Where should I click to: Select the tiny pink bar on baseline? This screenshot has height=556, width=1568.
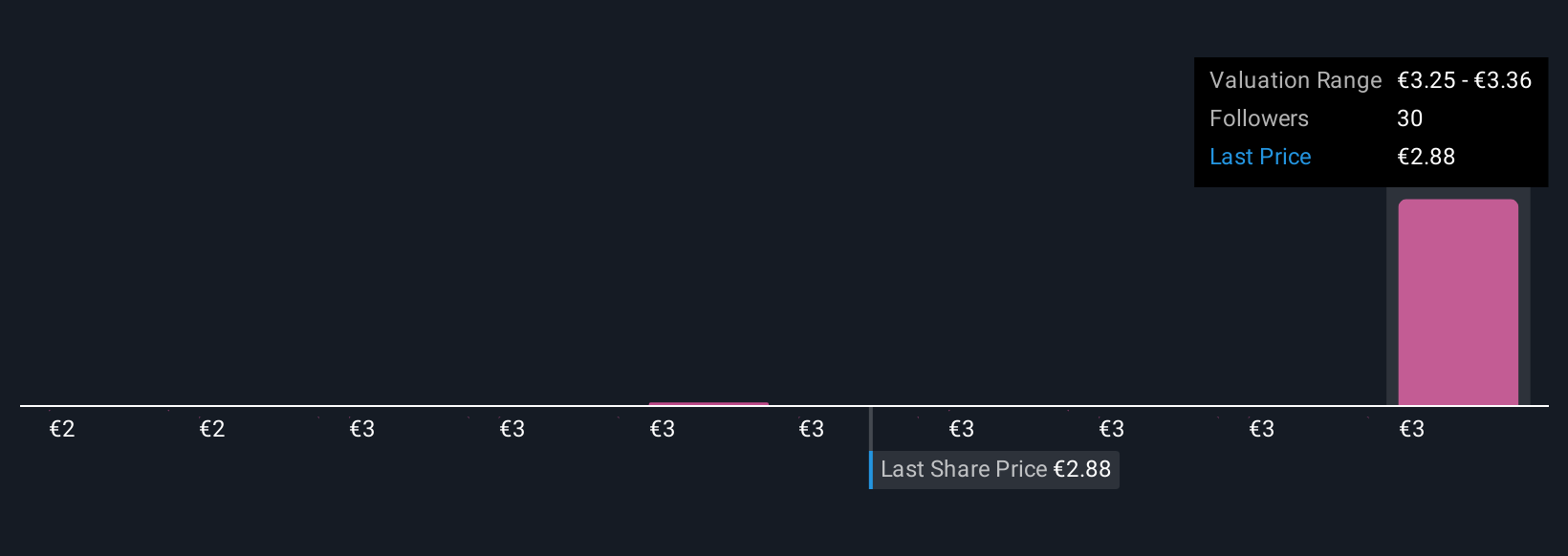pos(708,404)
